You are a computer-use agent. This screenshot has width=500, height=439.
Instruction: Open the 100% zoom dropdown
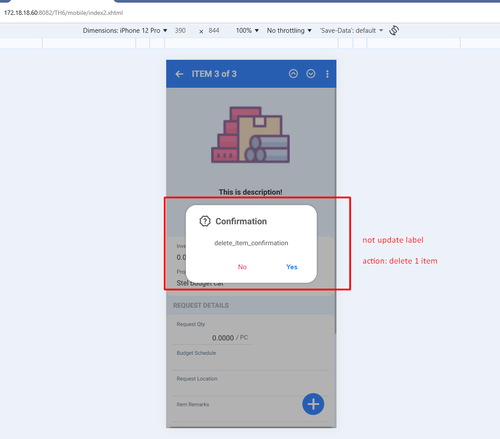pos(247,31)
